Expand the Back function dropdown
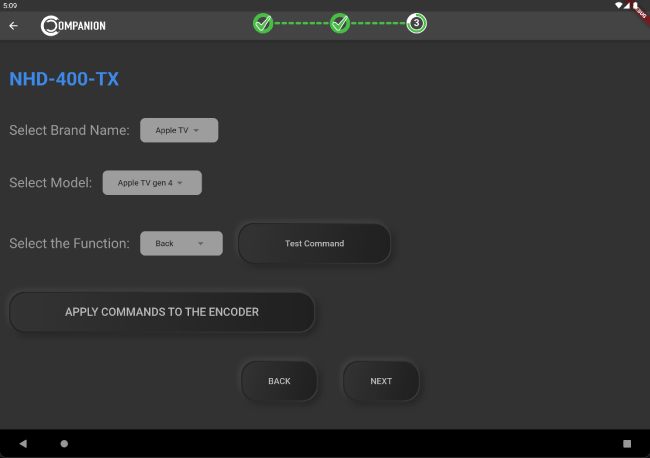This screenshot has height=458, width=650. [x=181, y=243]
